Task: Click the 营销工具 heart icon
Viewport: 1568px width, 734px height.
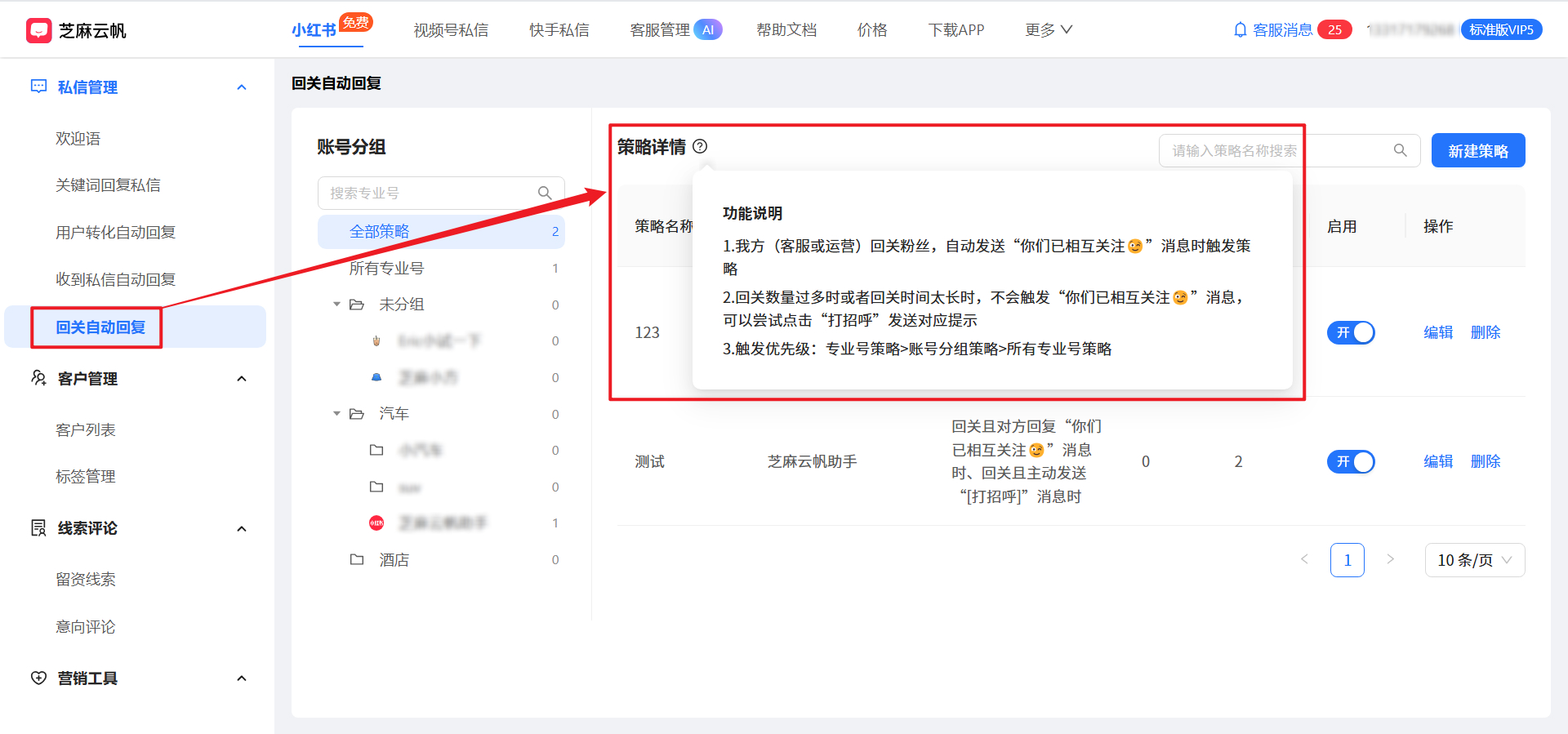Action: (38, 678)
